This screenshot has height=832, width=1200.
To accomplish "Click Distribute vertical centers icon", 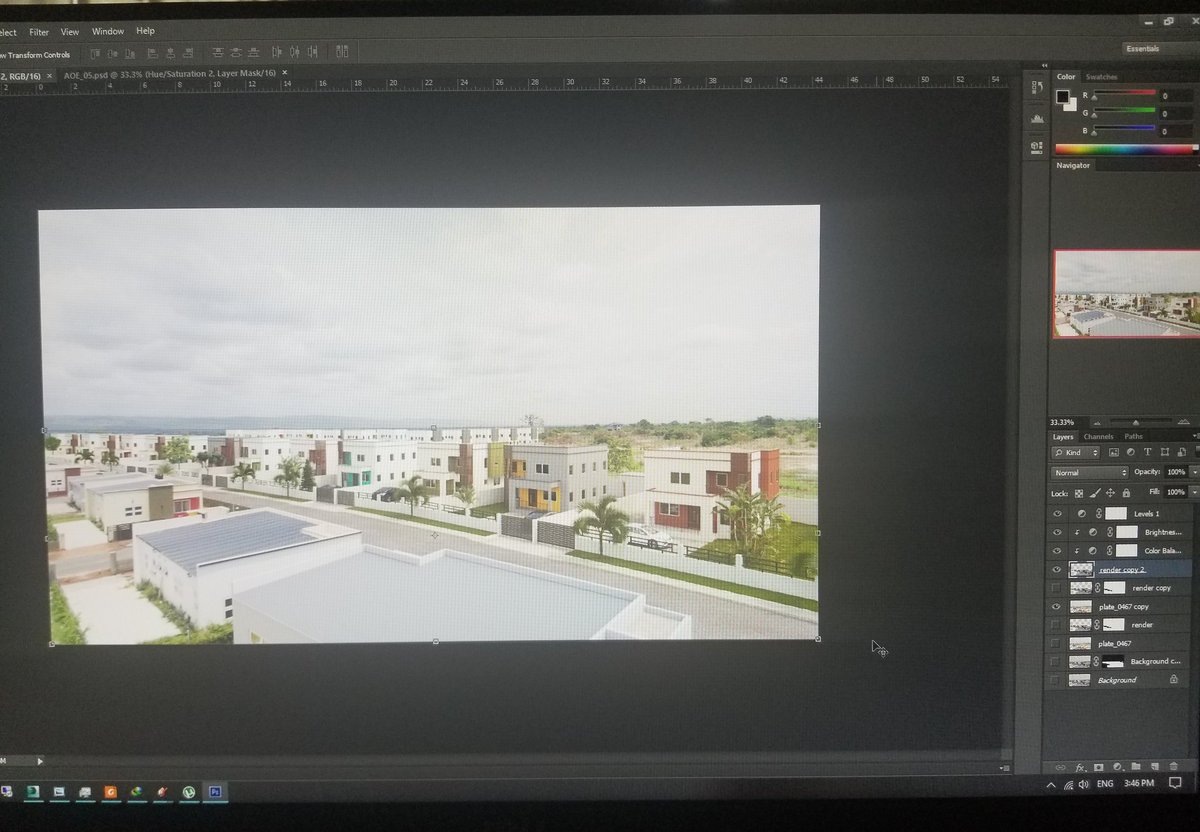I will 236,53.
